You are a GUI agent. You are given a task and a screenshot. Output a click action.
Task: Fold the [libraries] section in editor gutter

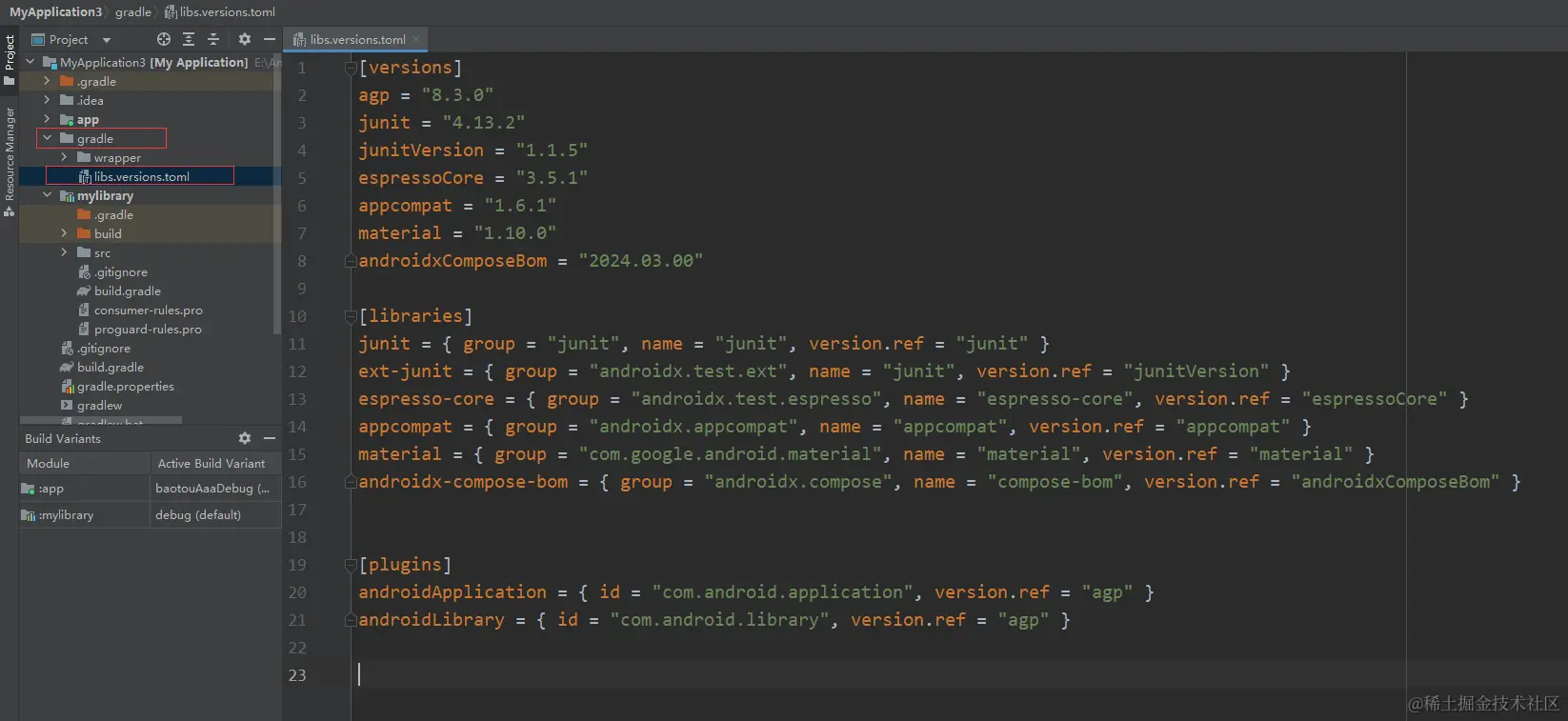click(x=351, y=316)
